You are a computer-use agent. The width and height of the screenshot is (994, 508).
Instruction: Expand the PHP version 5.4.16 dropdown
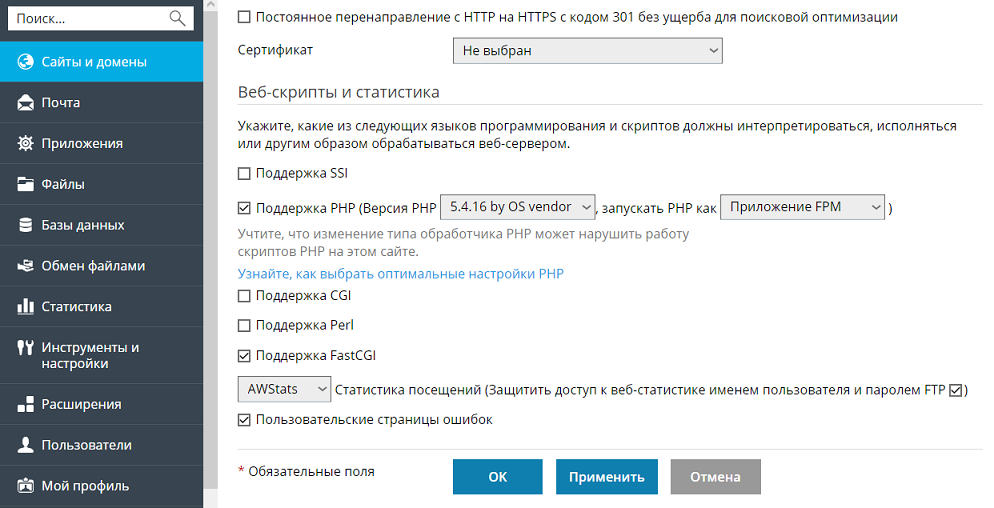[518, 207]
